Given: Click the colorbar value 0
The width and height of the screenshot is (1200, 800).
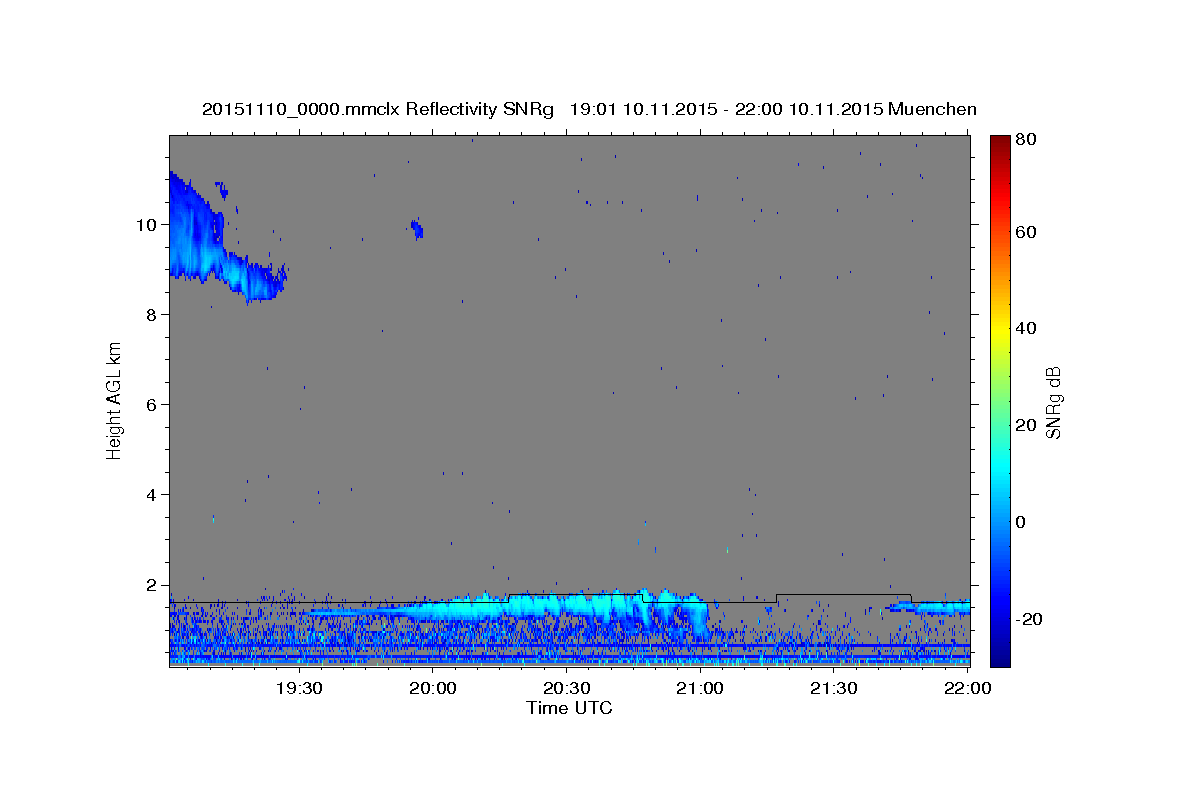Looking at the screenshot, I should pos(1020,522).
